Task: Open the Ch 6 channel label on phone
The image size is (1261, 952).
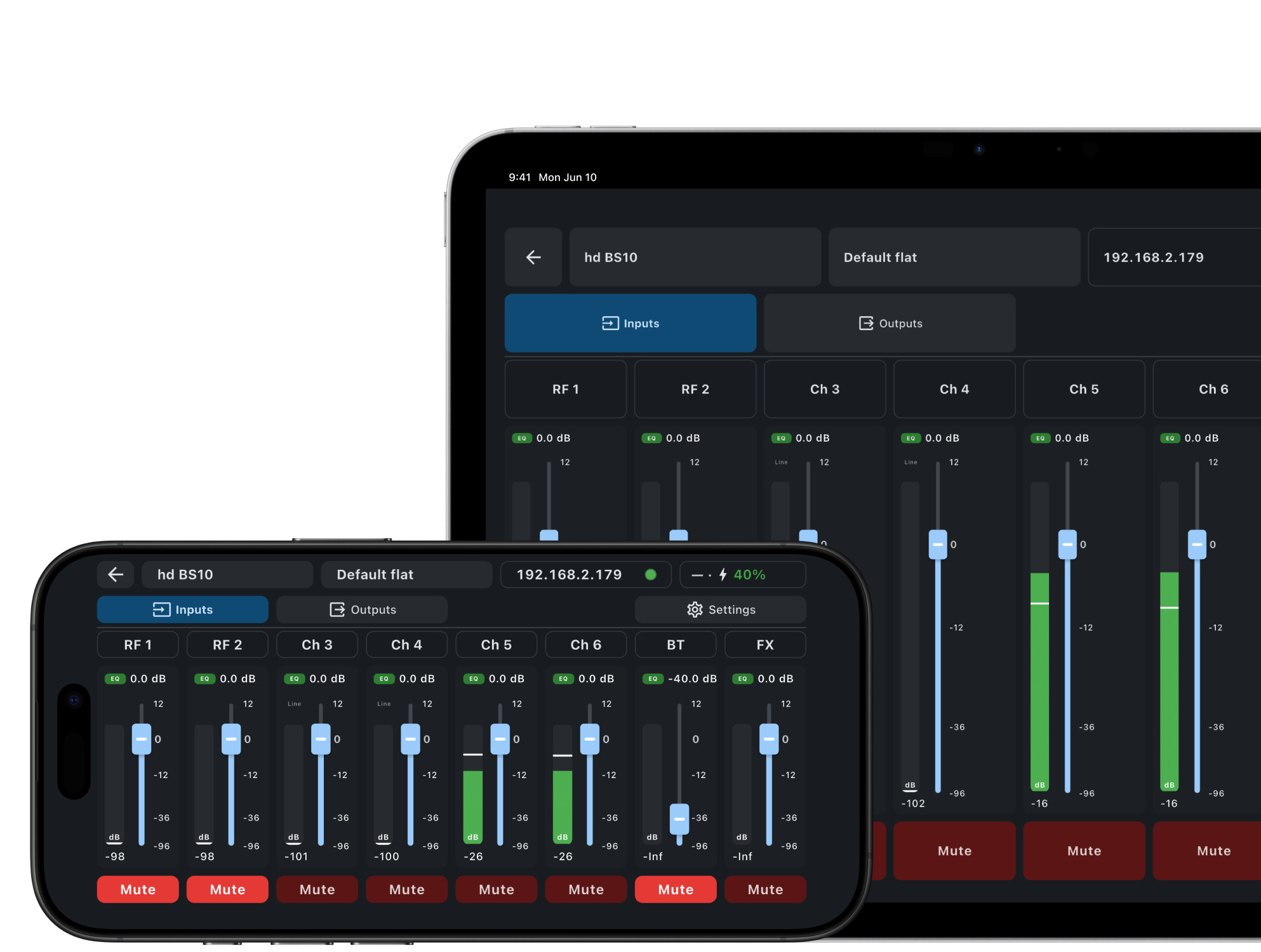Action: 585,645
